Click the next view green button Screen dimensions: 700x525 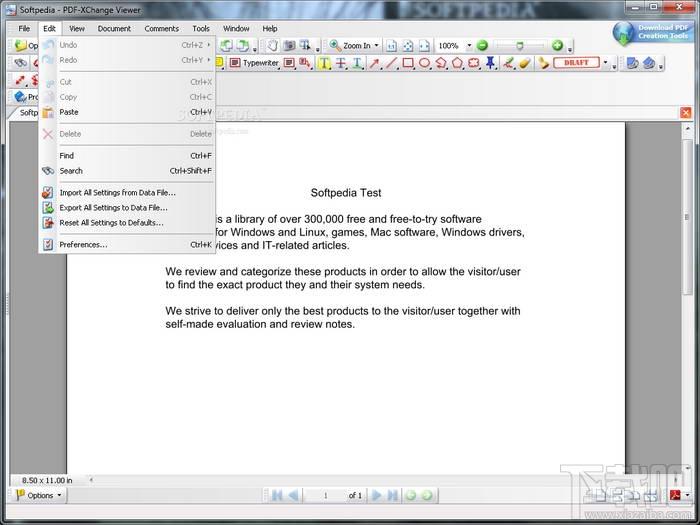click(x=427, y=495)
